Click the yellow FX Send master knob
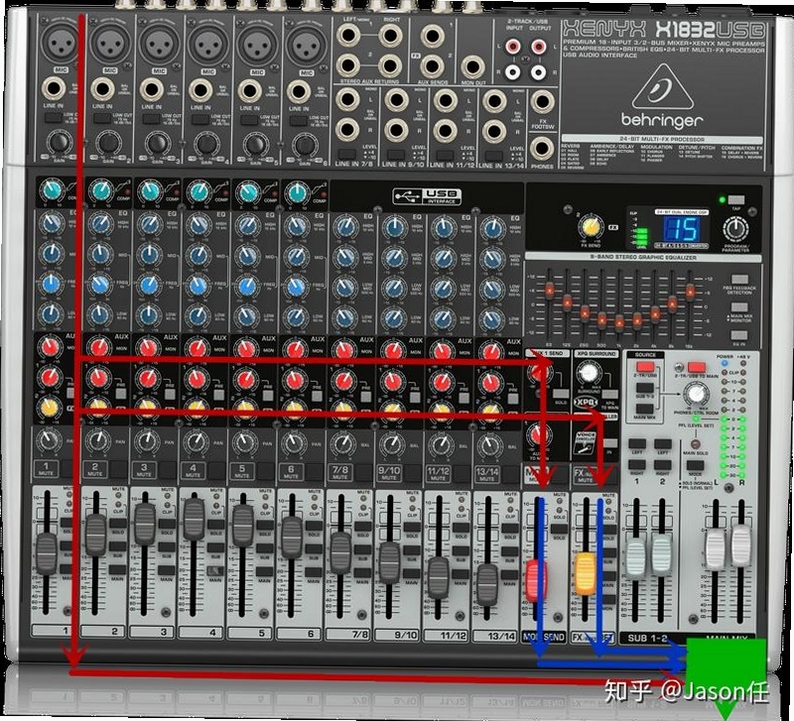Viewport: 794px width, 721px height. (x=590, y=227)
